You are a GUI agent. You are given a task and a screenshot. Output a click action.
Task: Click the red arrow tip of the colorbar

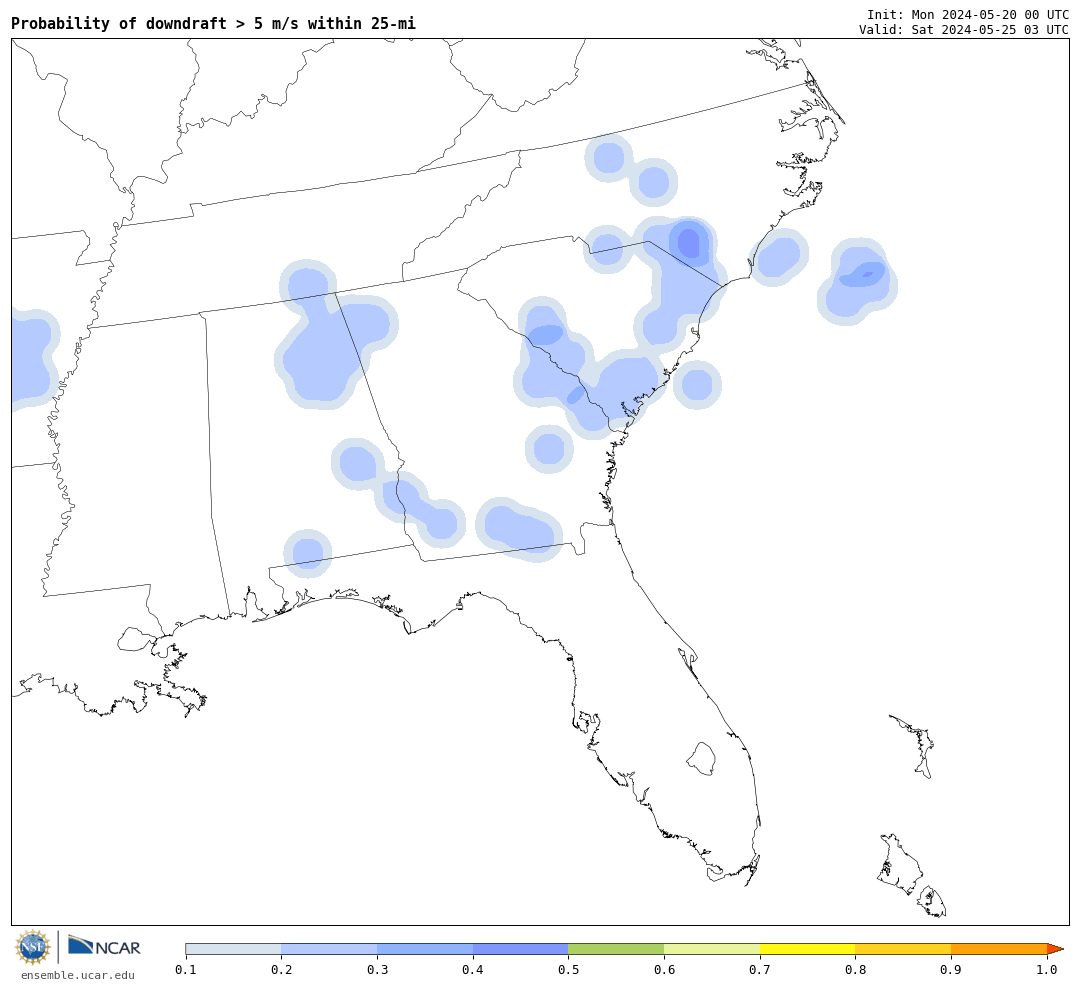(x=1055, y=949)
